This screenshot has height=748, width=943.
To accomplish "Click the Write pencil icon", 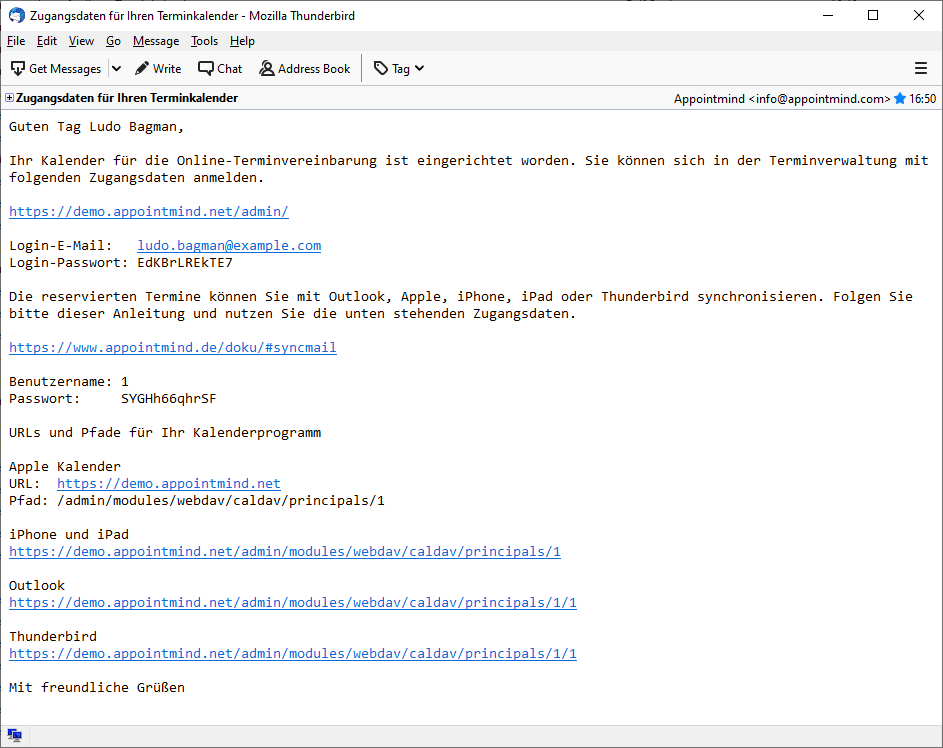I will [142, 69].
